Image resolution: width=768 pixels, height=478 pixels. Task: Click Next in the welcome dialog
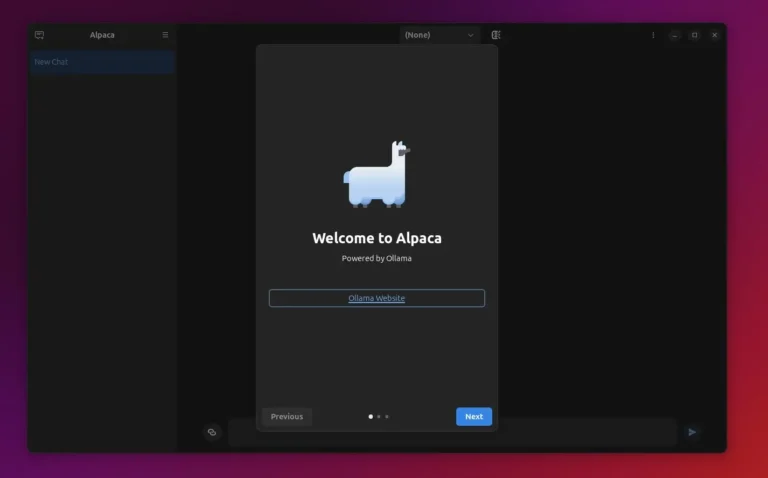(474, 416)
